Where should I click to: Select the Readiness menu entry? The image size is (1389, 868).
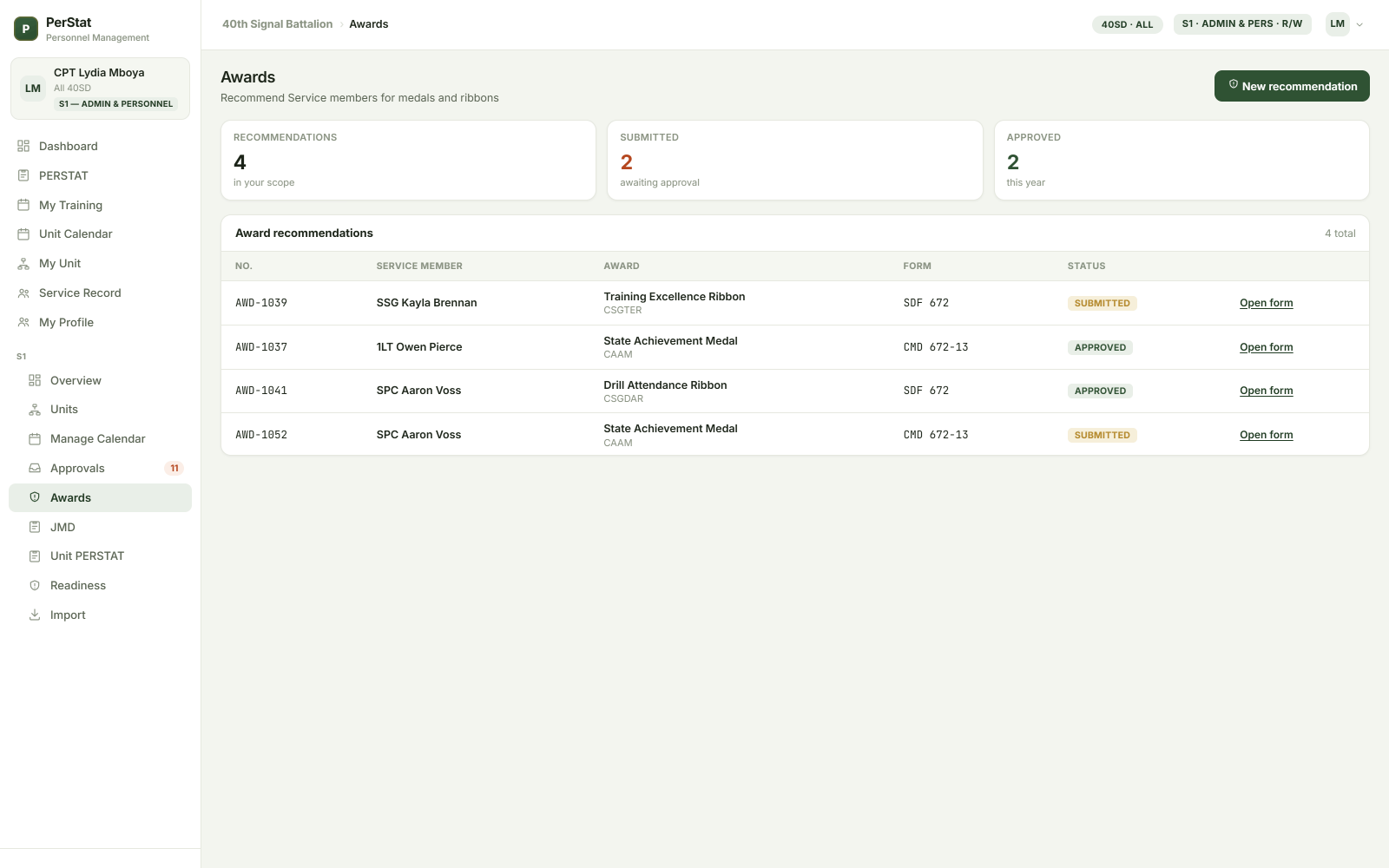click(100, 585)
